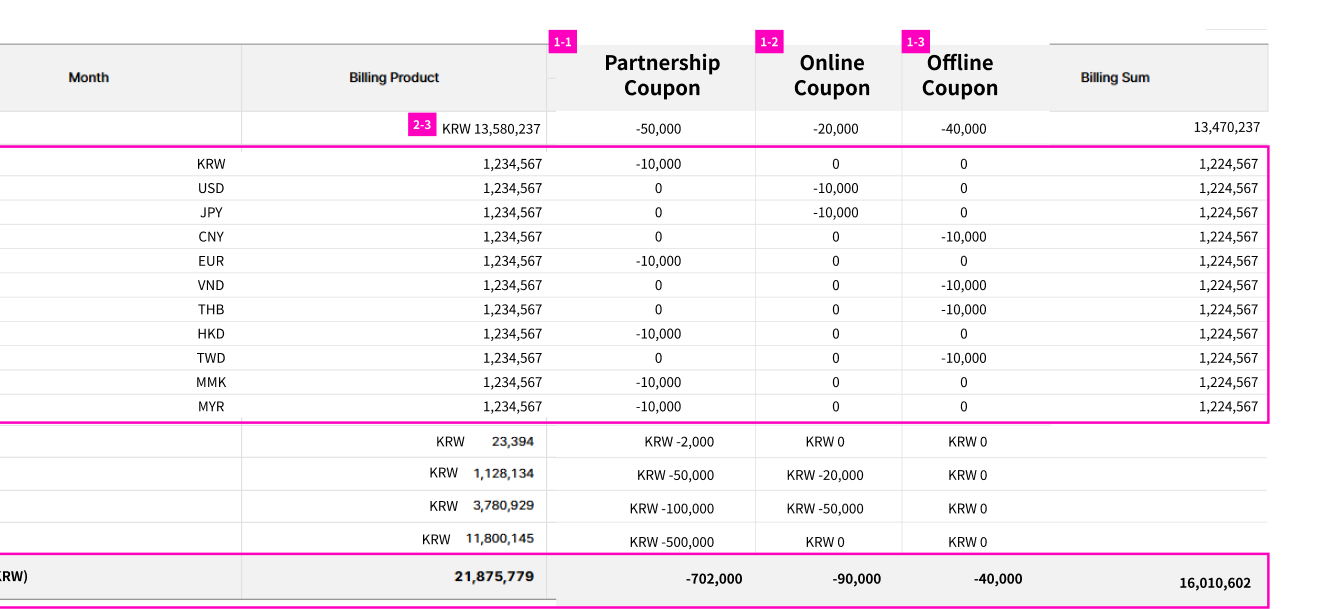Select the USD currency row label
This screenshot has height=609, width=1319.
(211, 188)
